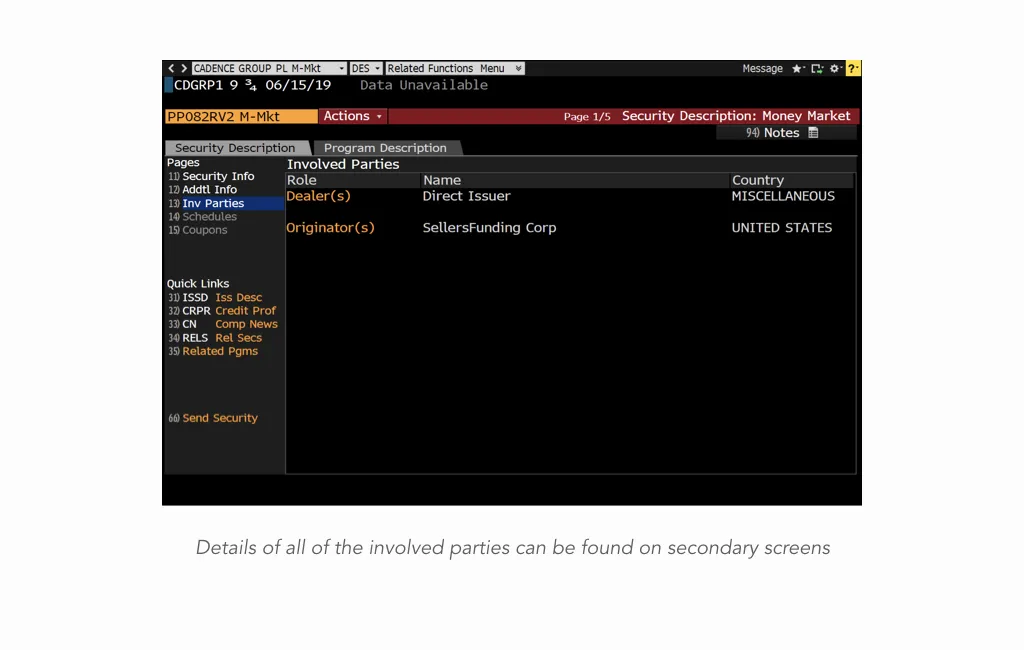Viewport: 1024px width, 650px height.
Task: Open the DES function dropdown
Action: [x=366, y=69]
